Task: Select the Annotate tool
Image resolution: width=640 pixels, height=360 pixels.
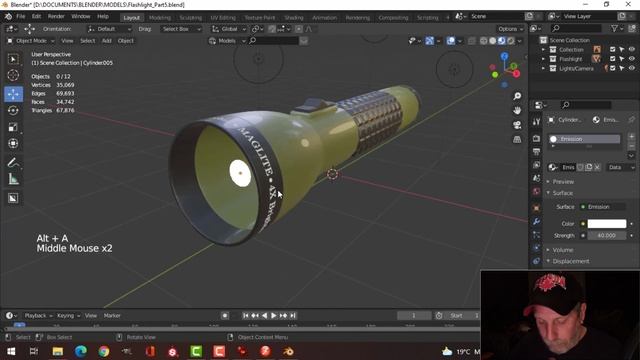Action: (x=13, y=163)
